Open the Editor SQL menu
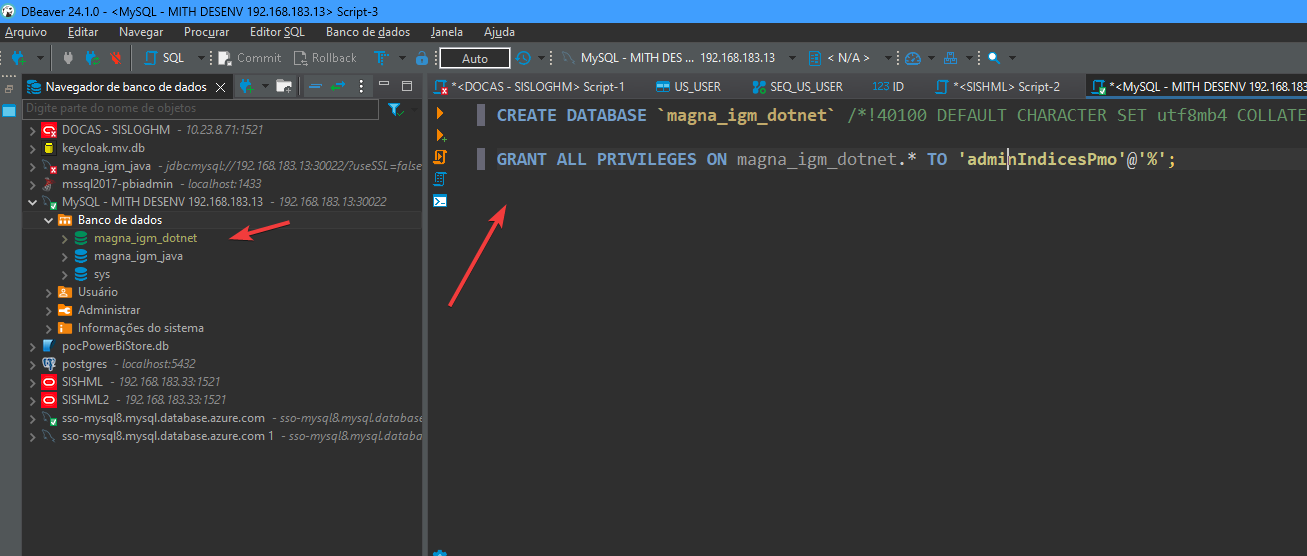 click(277, 32)
